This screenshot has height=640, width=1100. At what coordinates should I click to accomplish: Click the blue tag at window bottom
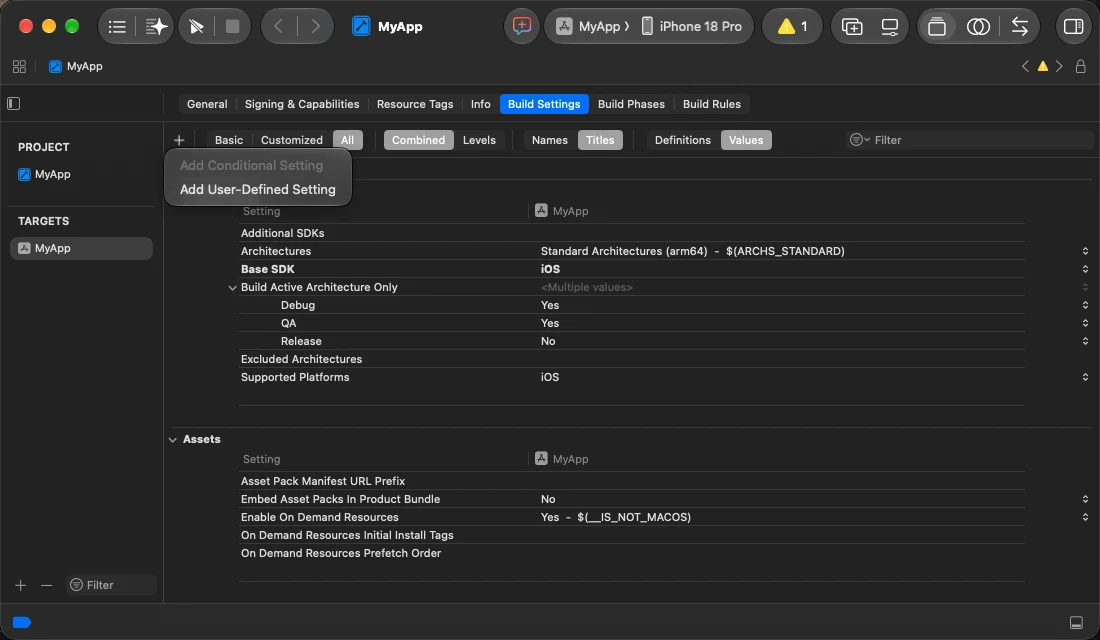tap(22, 622)
